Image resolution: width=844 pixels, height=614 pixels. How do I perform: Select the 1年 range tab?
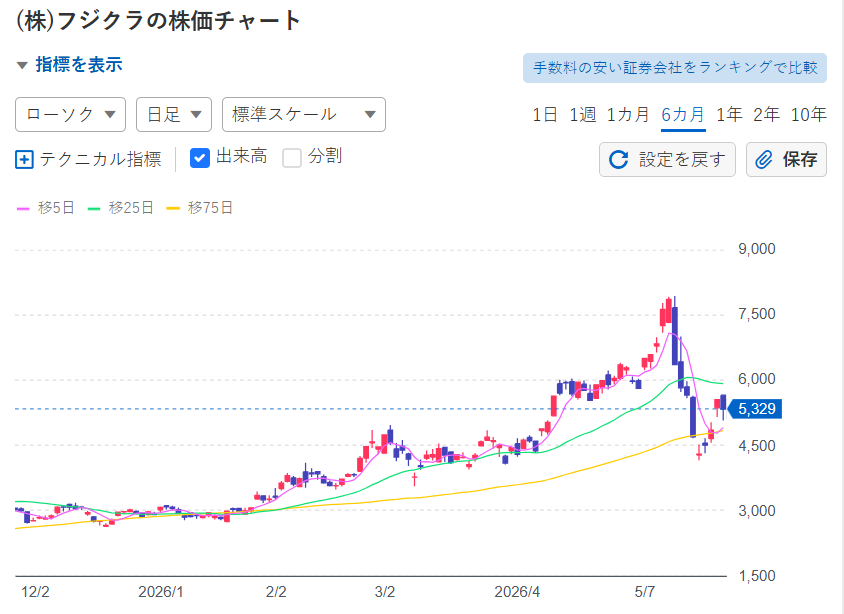pyautogui.click(x=729, y=115)
